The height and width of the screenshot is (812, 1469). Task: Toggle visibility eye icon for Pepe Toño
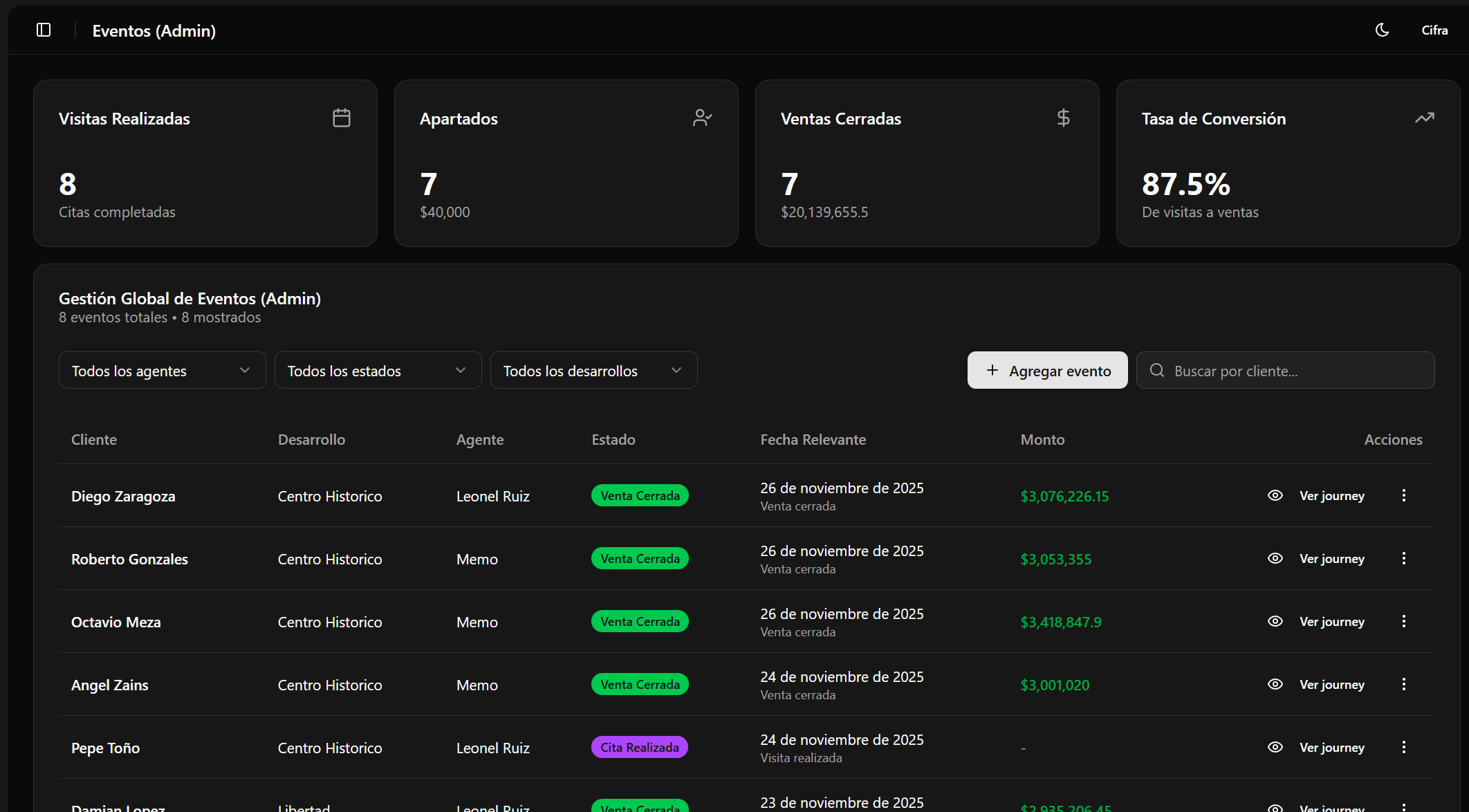(x=1275, y=747)
